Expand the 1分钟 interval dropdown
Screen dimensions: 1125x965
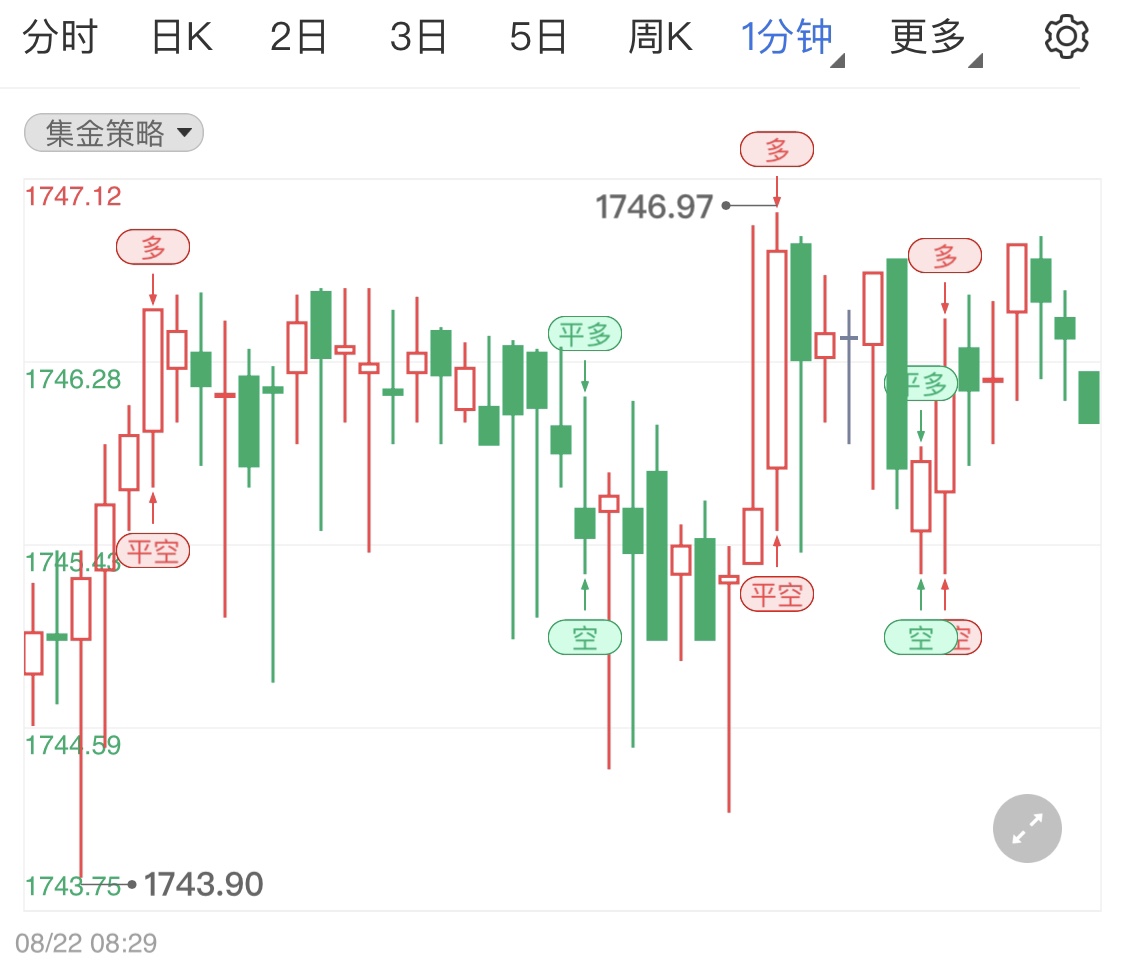point(790,39)
